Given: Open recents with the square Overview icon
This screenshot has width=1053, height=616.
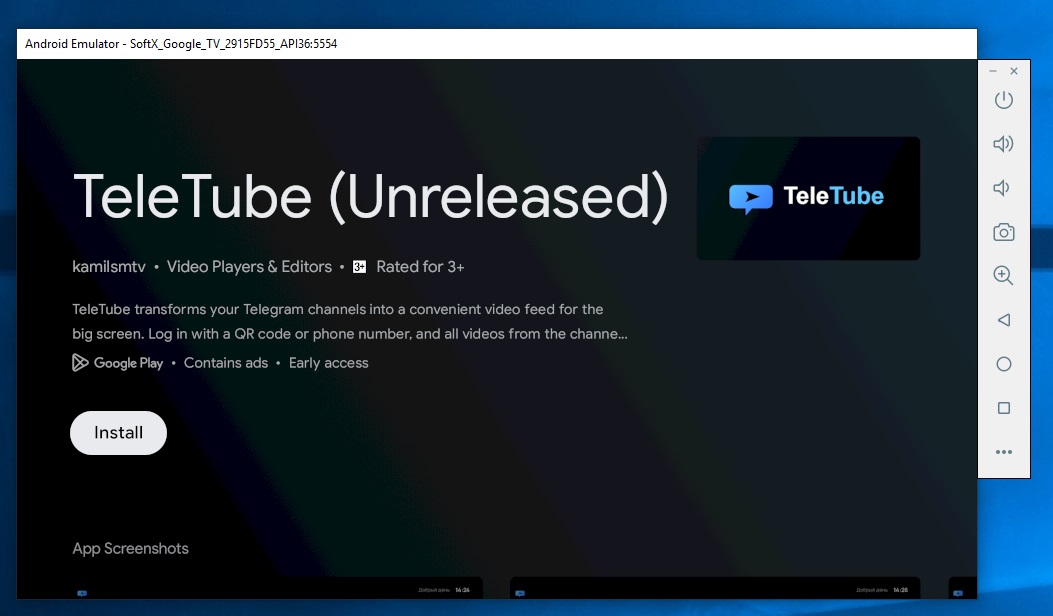Looking at the screenshot, I should (x=1003, y=408).
